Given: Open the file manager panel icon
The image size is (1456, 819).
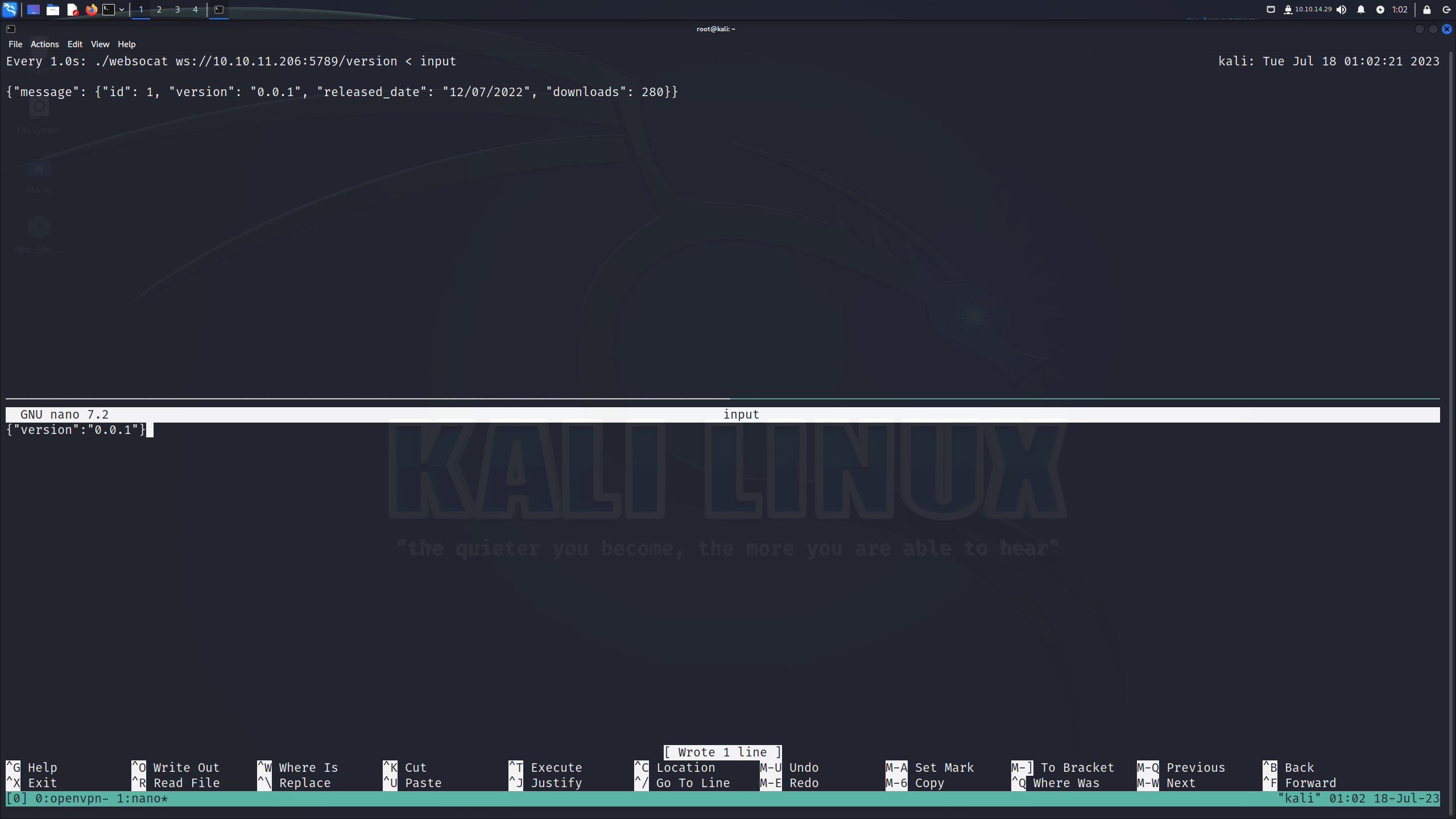Looking at the screenshot, I should coord(53,9).
